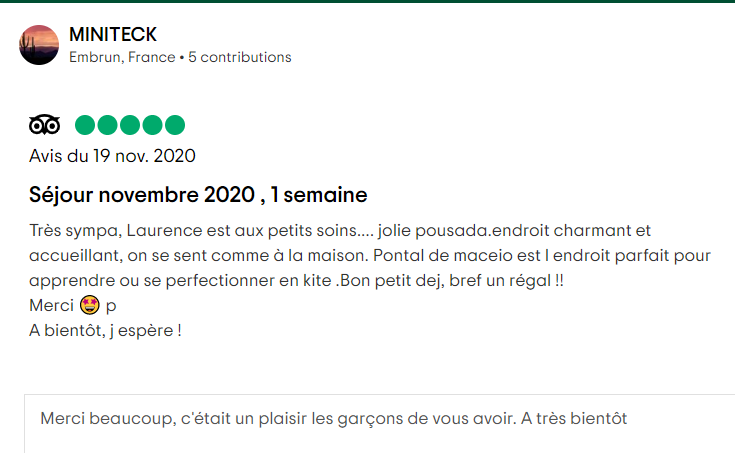The height and width of the screenshot is (453, 735).
Task: Click the "Avis du 19 nov. 2020" date
Action: coord(112,156)
